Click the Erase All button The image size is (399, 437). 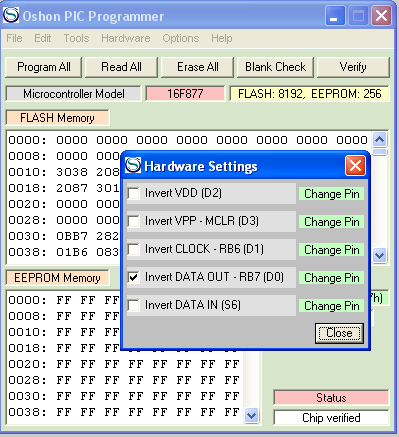pyautogui.click(x=198, y=67)
